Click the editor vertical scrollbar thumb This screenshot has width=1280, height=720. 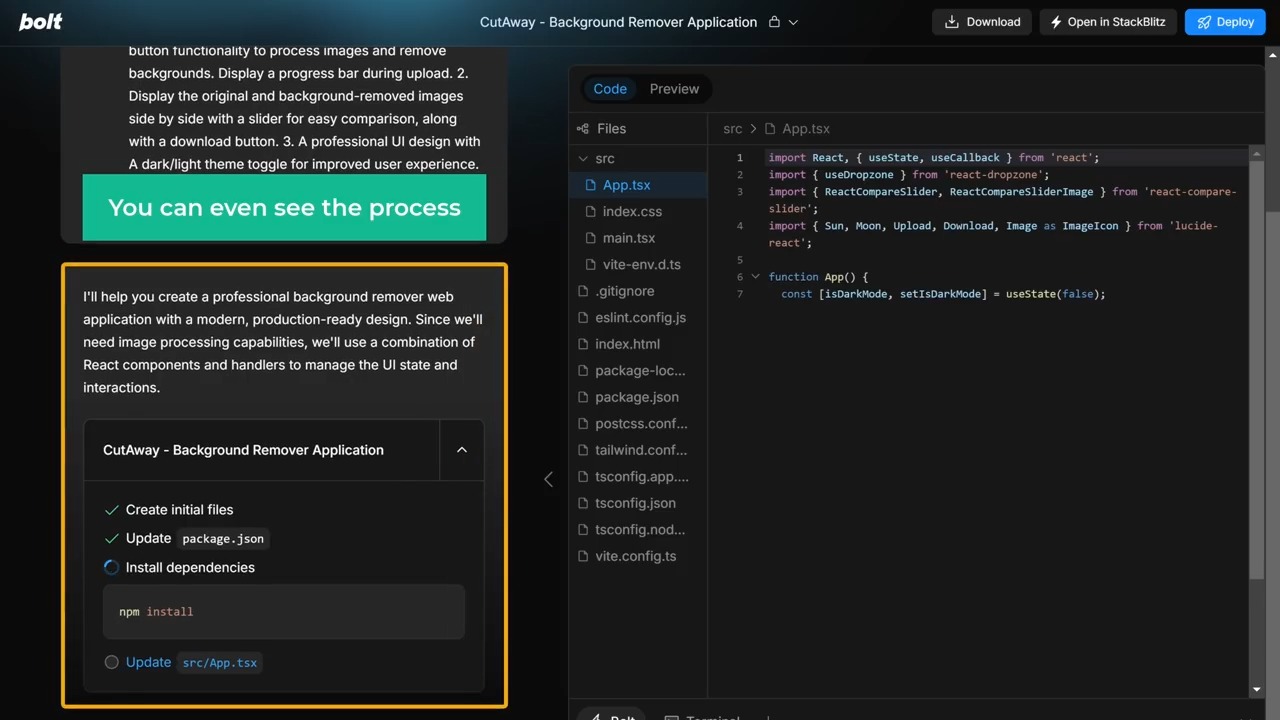[1257, 369]
